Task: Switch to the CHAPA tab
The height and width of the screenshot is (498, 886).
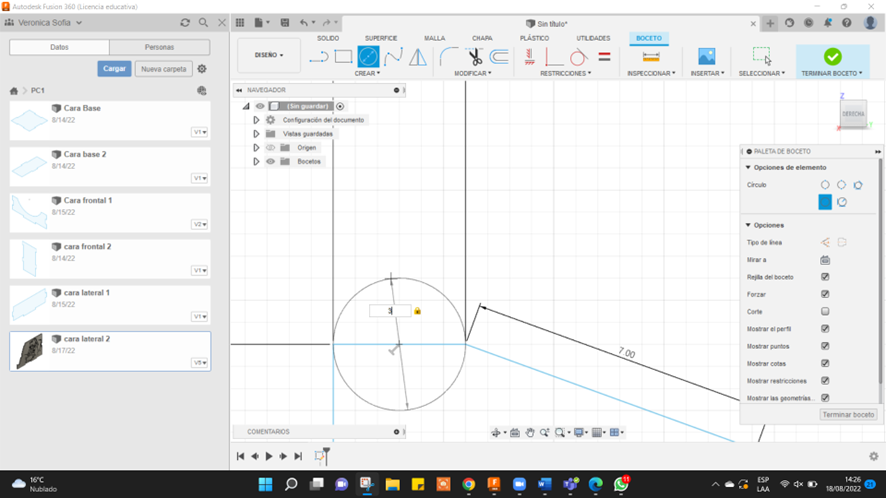Action: tap(482, 38)
